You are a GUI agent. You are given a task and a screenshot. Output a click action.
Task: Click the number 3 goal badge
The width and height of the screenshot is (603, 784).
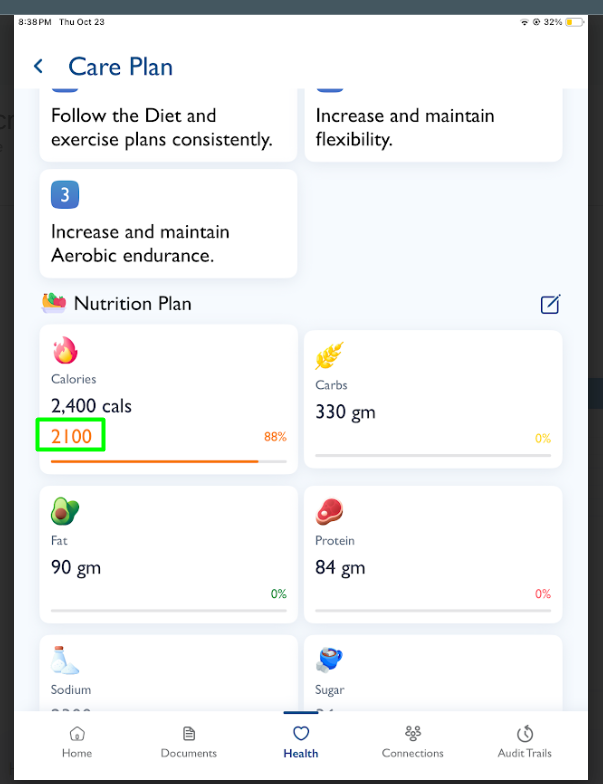65,195
